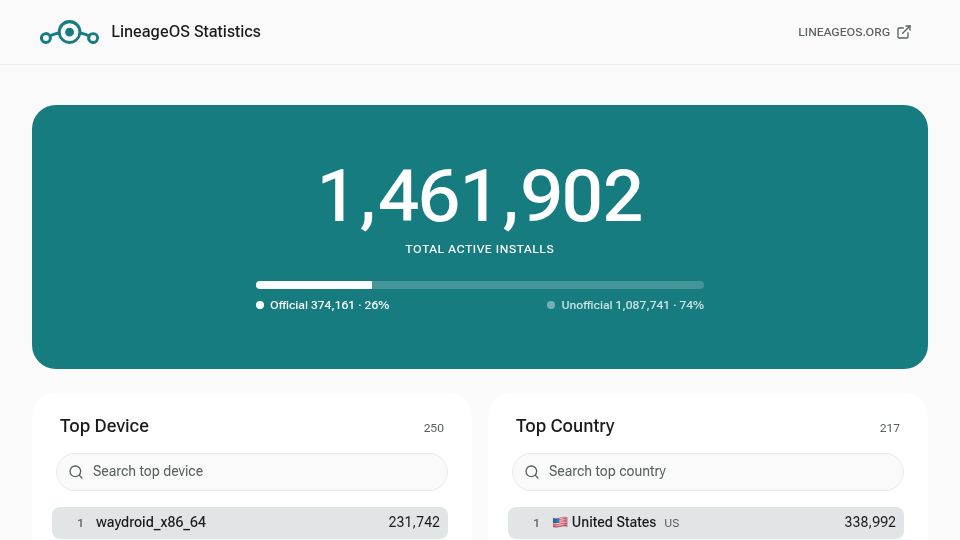Screen dimensions: 960x540
Task: Click the United States flag icon
Action: pyautogui.click(x=560, y=522)
